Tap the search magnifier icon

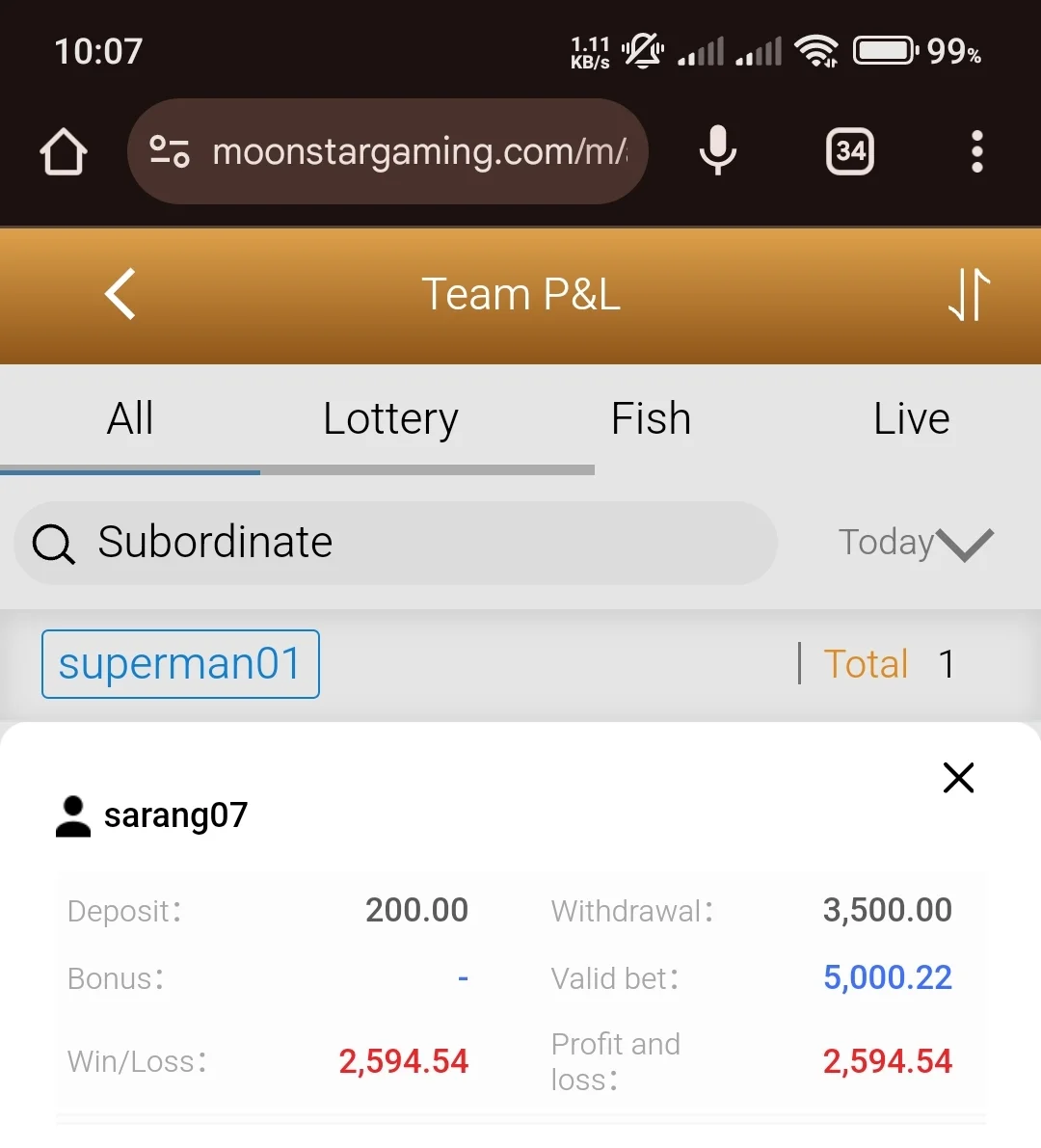pyautogui.click(x=53, y=544)
